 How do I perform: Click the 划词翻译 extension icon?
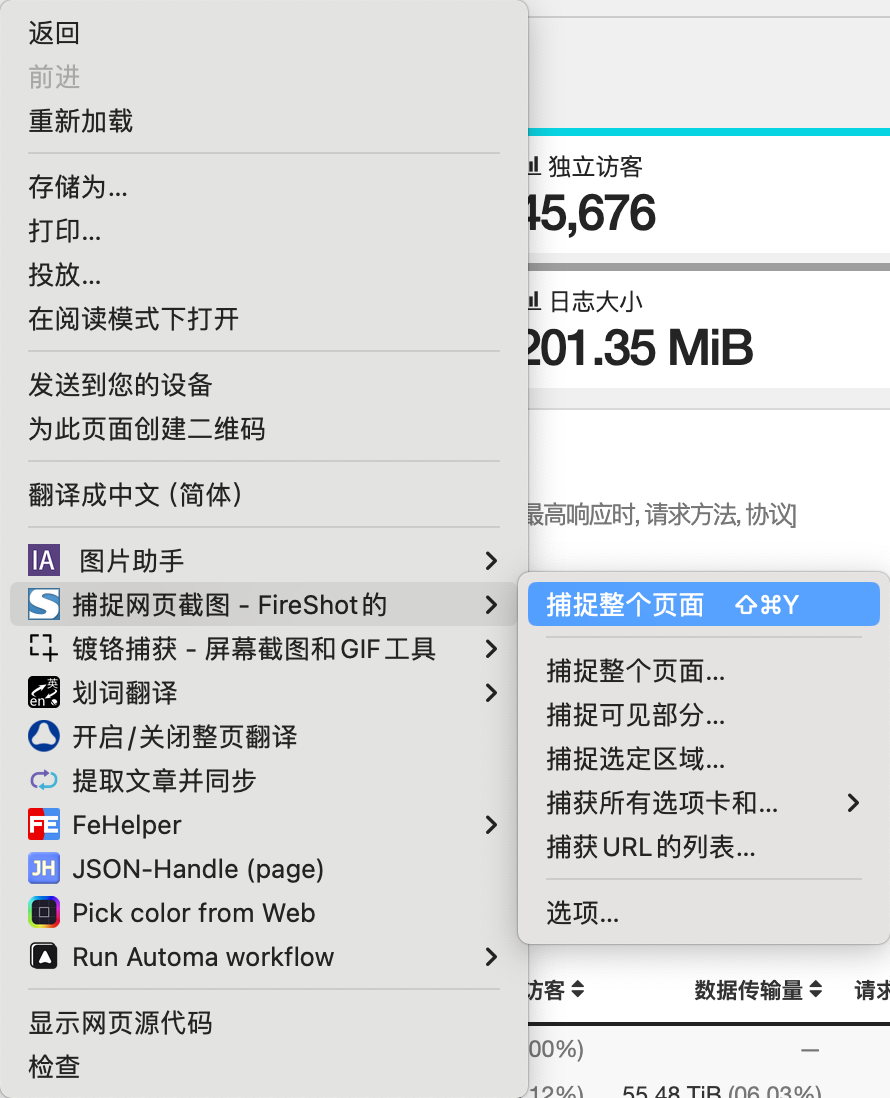pyautogui.click(x=44, y=693)
